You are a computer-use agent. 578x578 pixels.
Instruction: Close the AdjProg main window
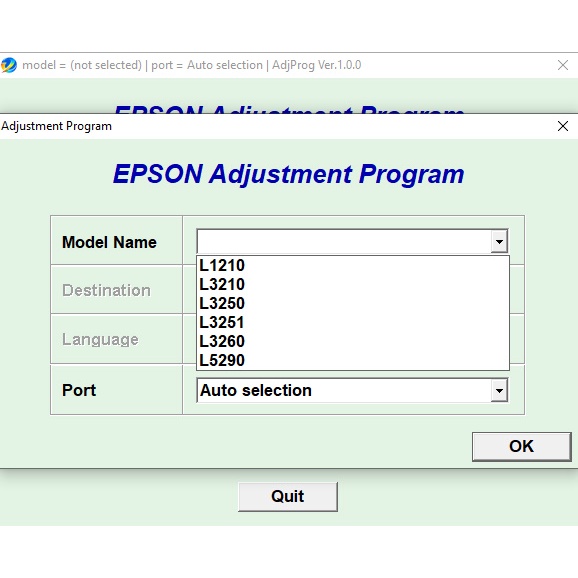point(563,65)
